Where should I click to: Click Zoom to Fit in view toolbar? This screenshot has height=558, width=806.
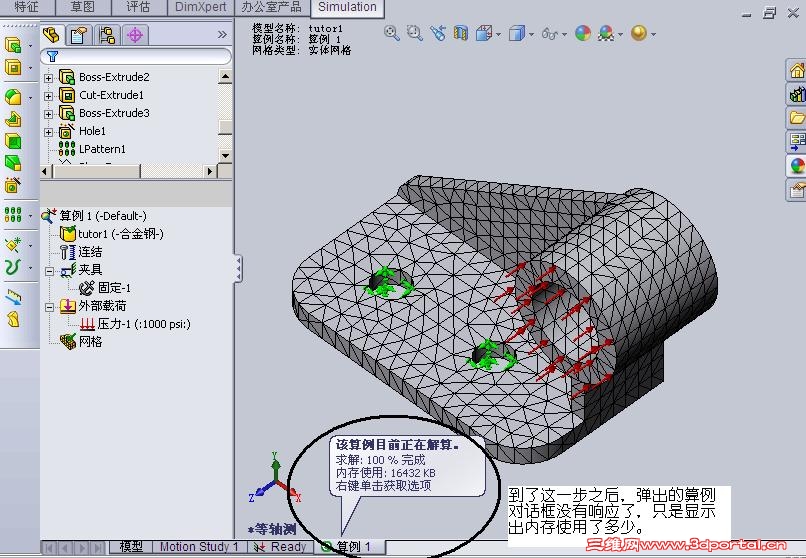(392, 33)
